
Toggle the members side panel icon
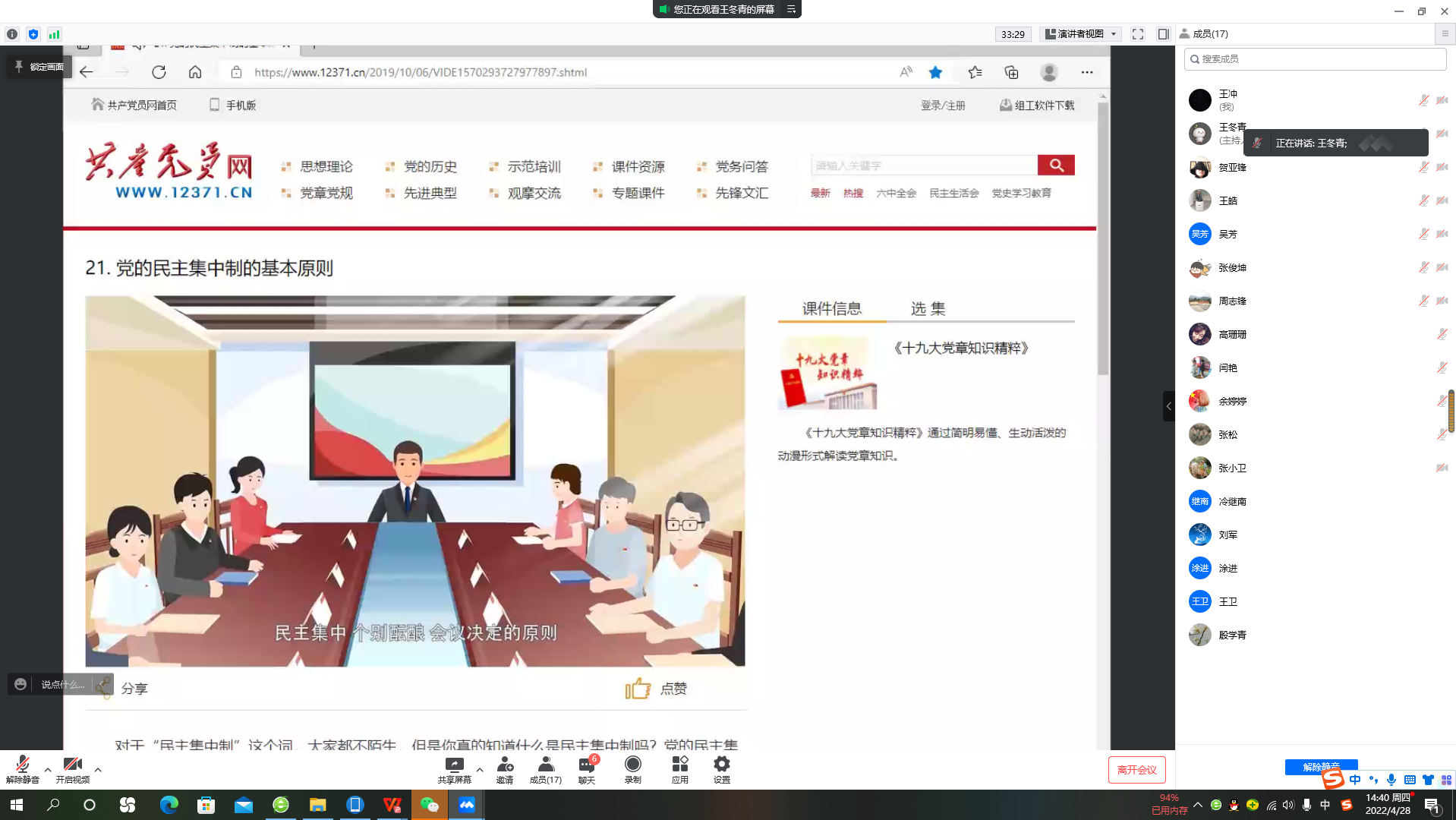(1163, 34)
